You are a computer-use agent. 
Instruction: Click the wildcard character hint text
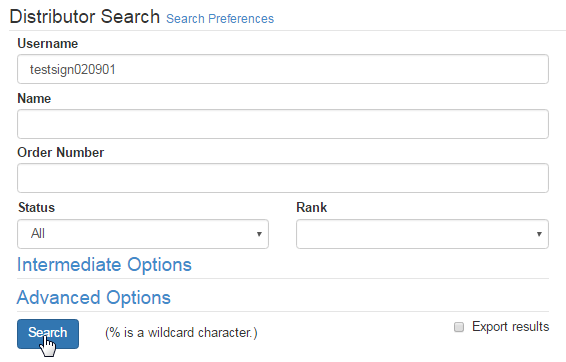[x=181, y=333]
